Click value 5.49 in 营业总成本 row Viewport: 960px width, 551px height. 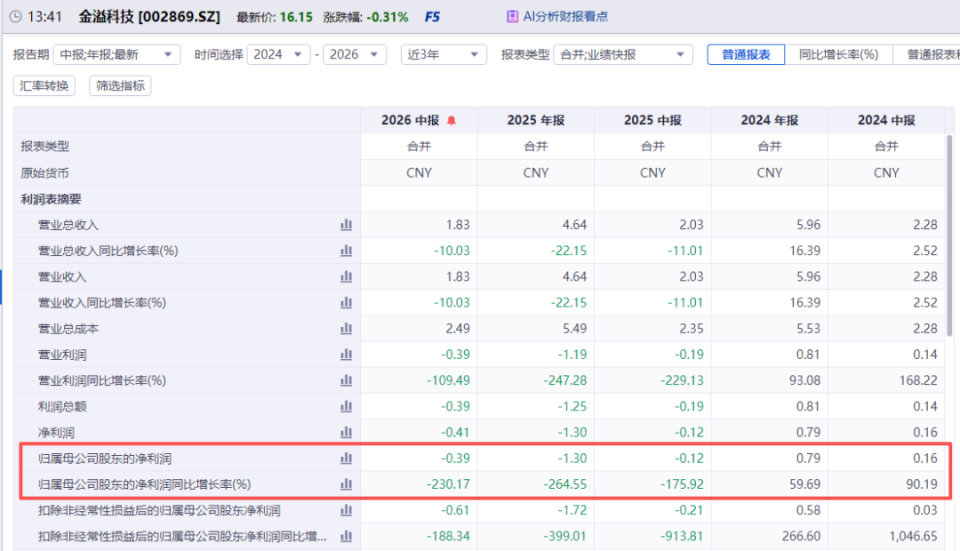click(574, 329)
